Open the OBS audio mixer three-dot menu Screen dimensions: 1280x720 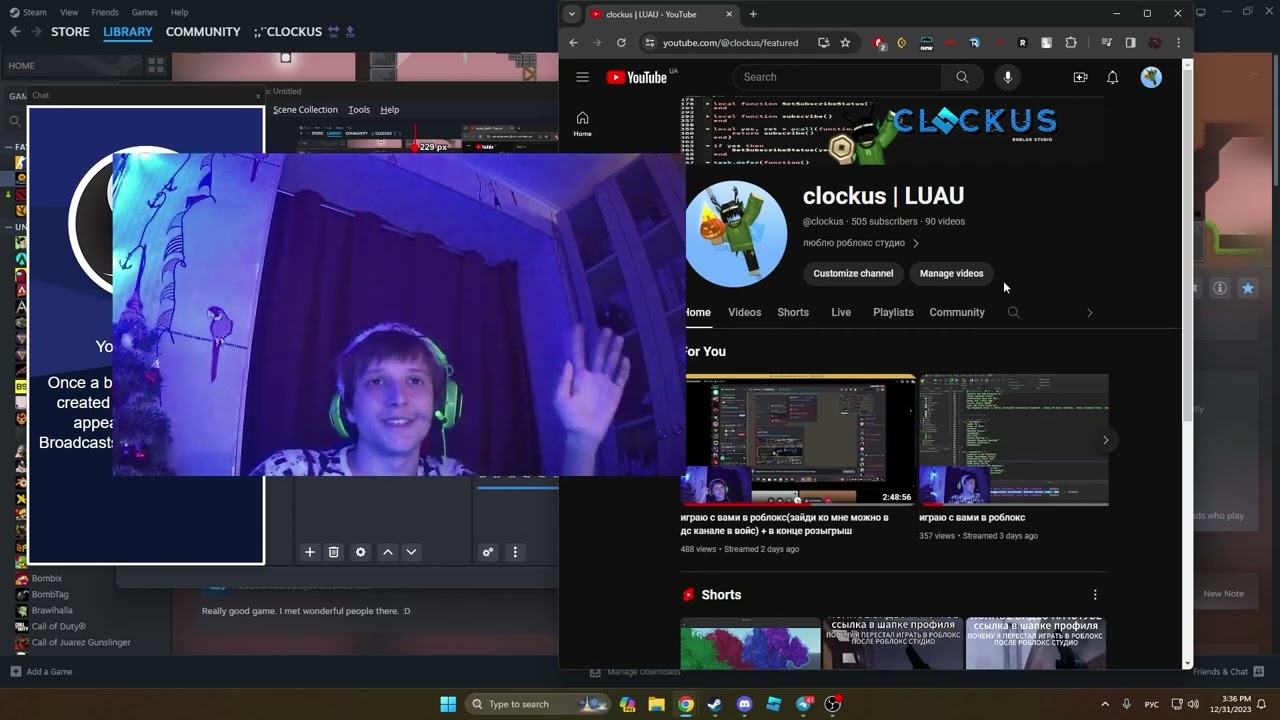tap(516, 552)
